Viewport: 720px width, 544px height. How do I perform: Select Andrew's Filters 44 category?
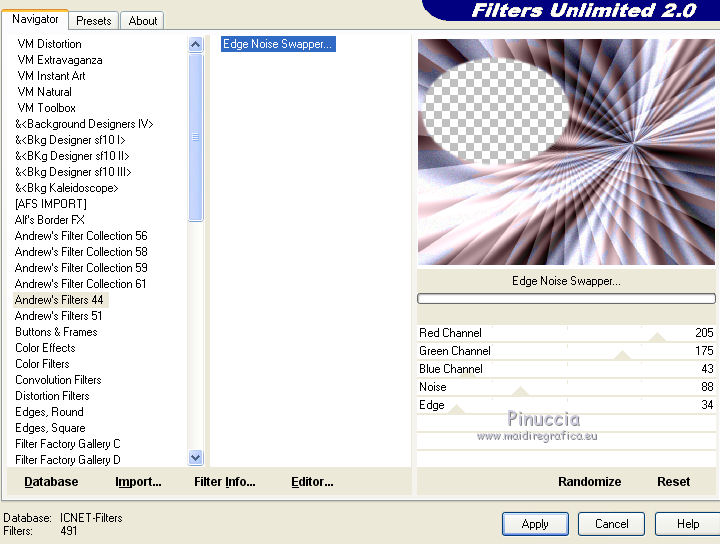click(x=61, y=300)
